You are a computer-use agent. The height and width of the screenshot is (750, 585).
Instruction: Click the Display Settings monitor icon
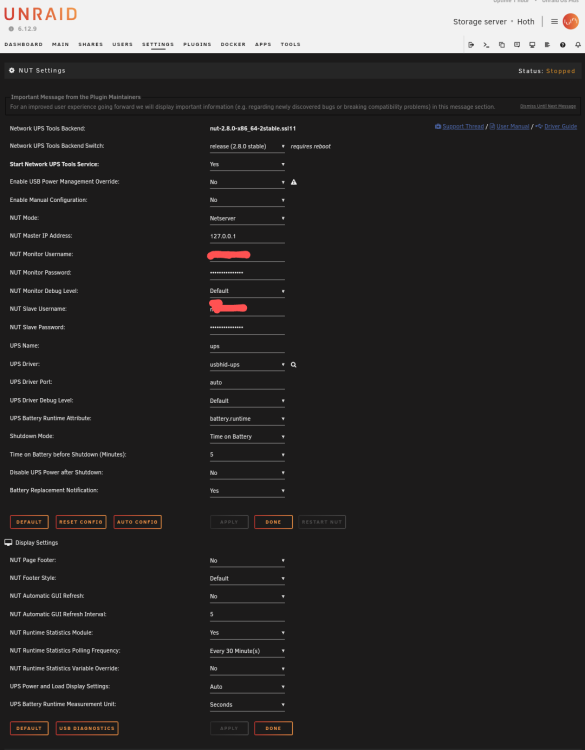pos(8,542)
